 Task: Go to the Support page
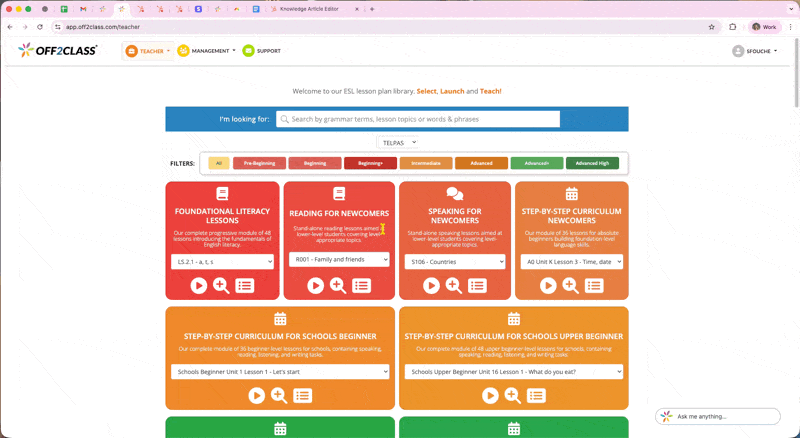pos(262,51)
